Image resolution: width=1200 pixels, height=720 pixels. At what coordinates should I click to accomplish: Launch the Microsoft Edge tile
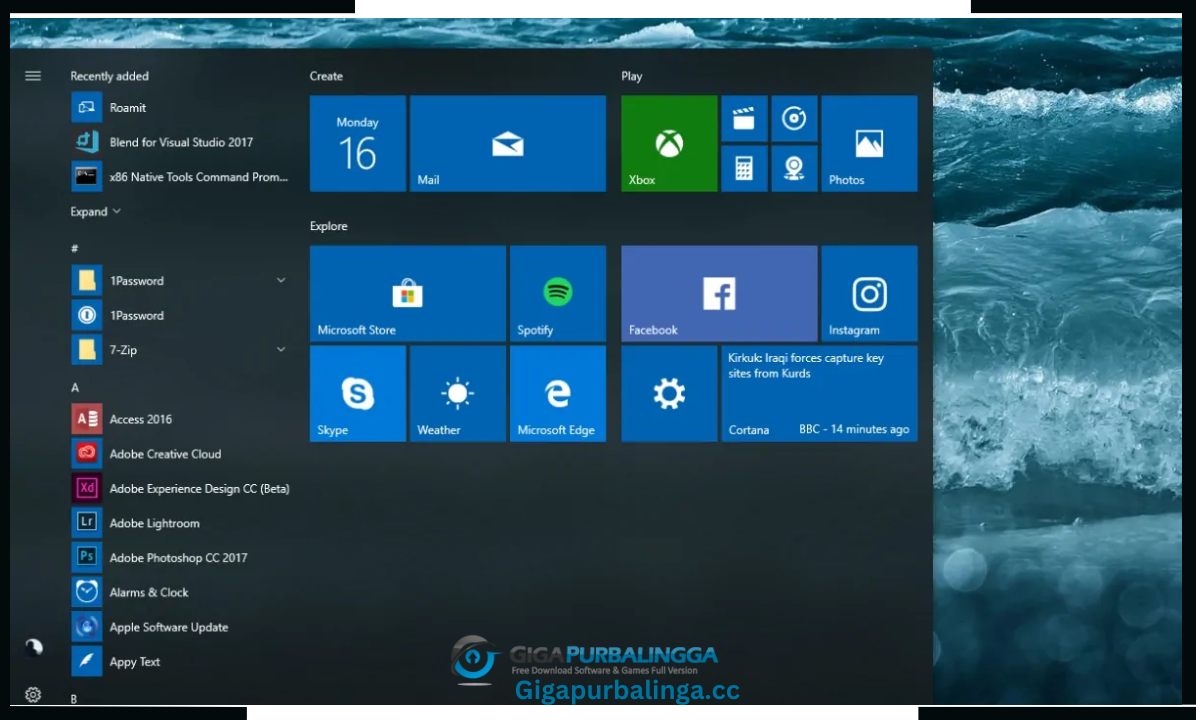pos(558,393)
